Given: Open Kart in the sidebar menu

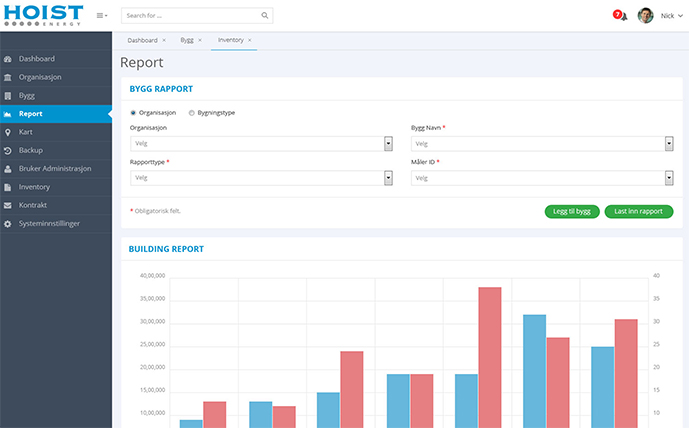Looking at the screenshot, I should pos(56,132).
